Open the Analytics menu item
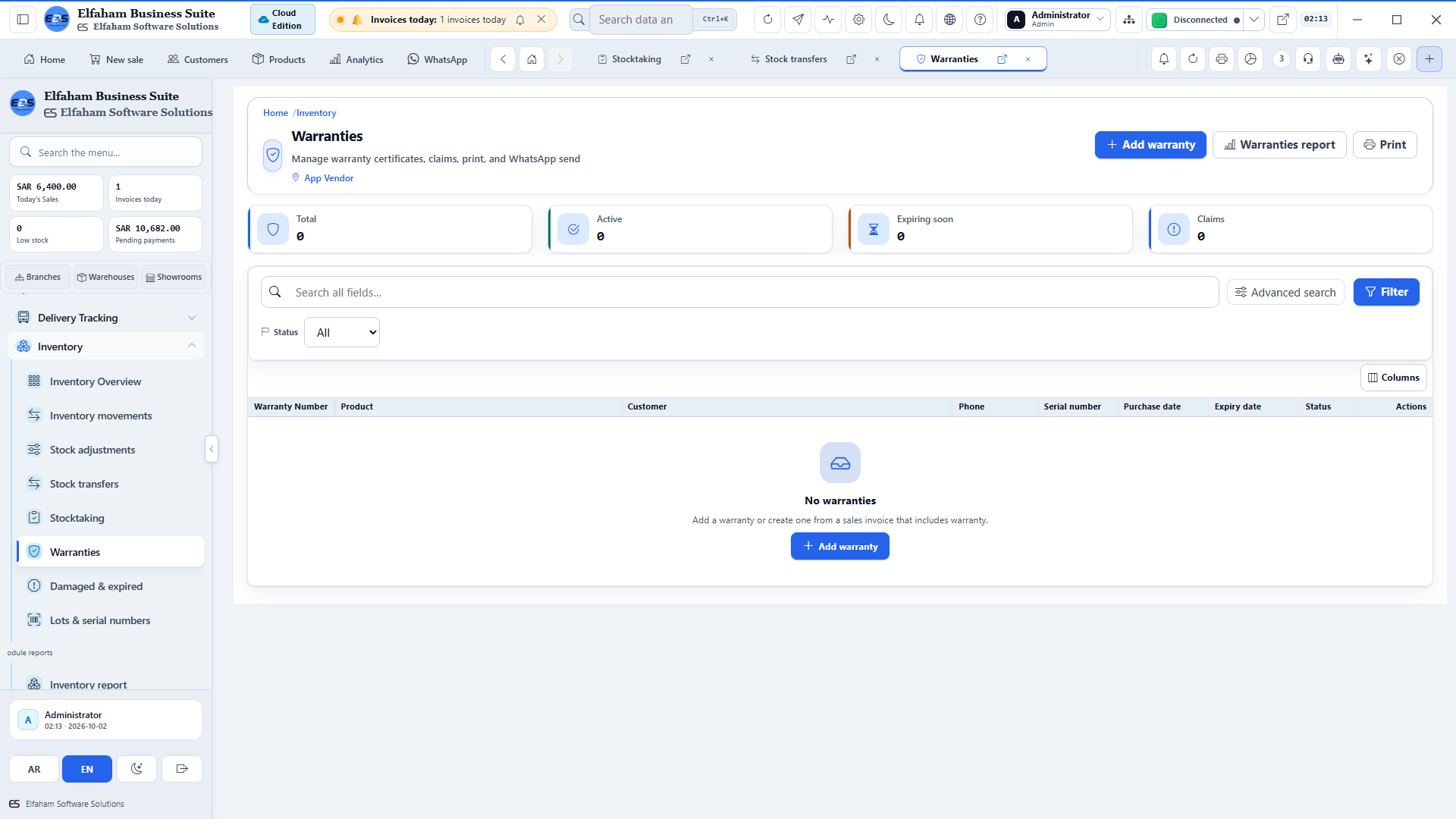Screen dimensions: 1456x819 click(x=356, y=59)
